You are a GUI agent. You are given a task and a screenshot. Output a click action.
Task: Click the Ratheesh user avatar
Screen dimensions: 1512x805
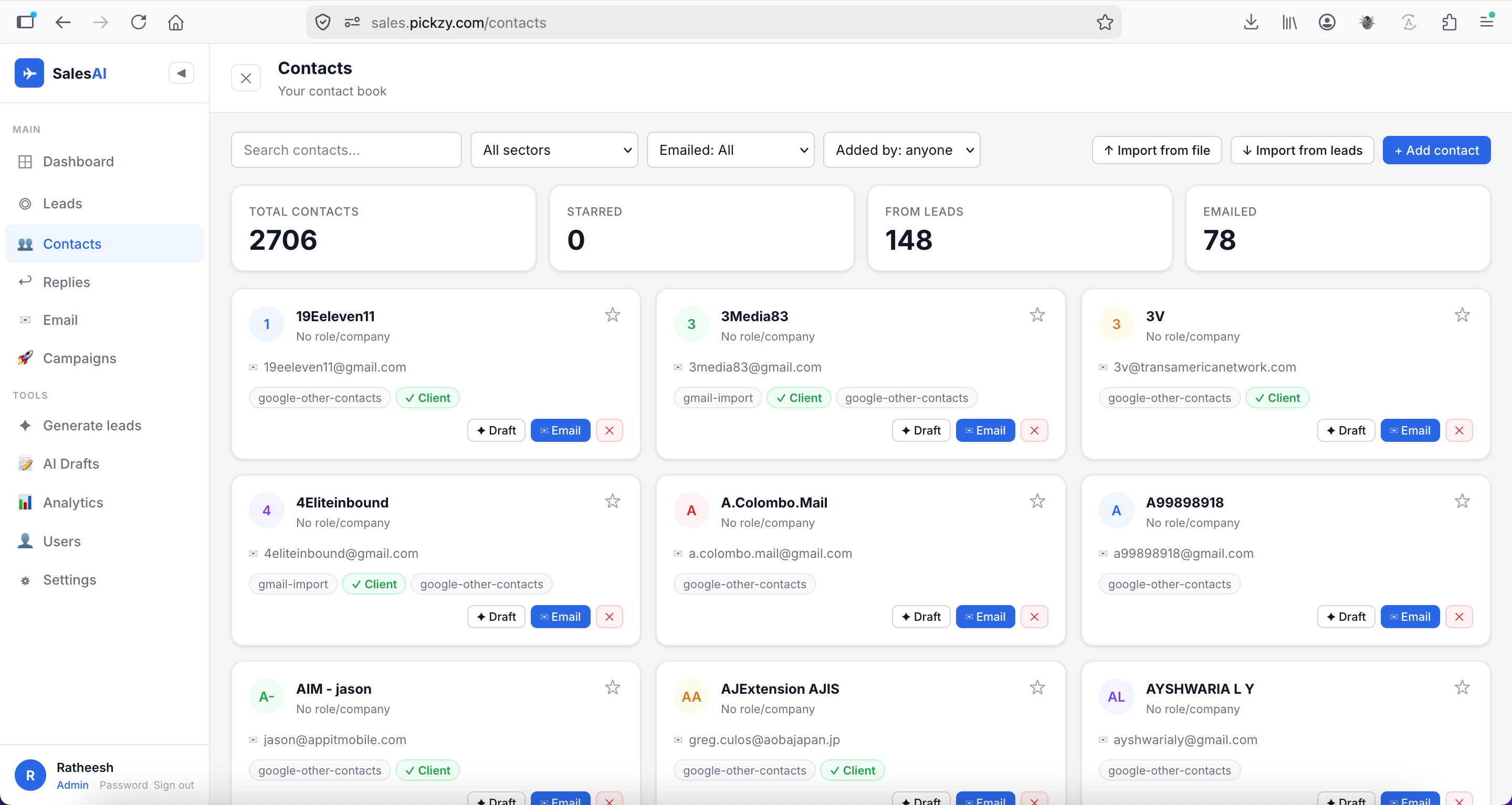point(30,775)
